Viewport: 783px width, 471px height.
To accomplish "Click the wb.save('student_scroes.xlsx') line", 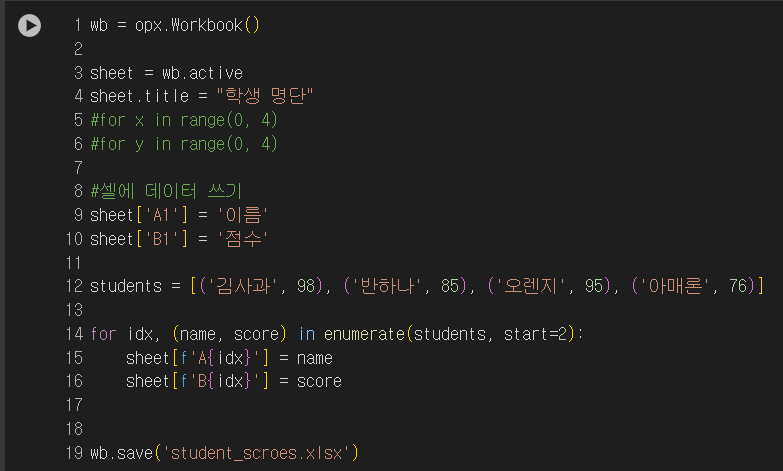I will (224, 453).
